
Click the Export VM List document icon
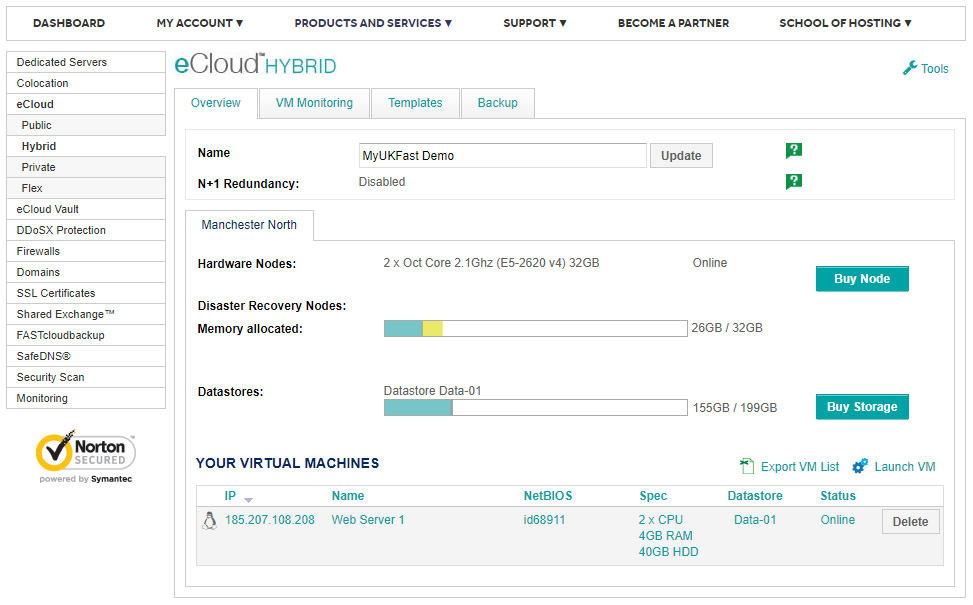[747, 466]
